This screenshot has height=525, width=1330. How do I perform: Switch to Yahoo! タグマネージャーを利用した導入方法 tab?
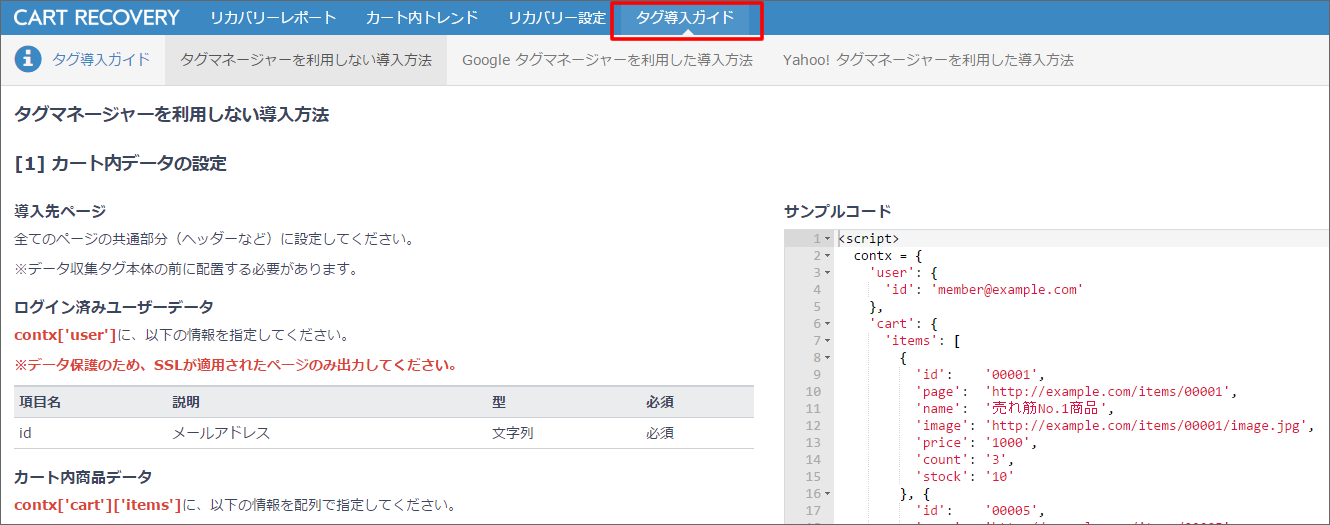tap(928, 60)
